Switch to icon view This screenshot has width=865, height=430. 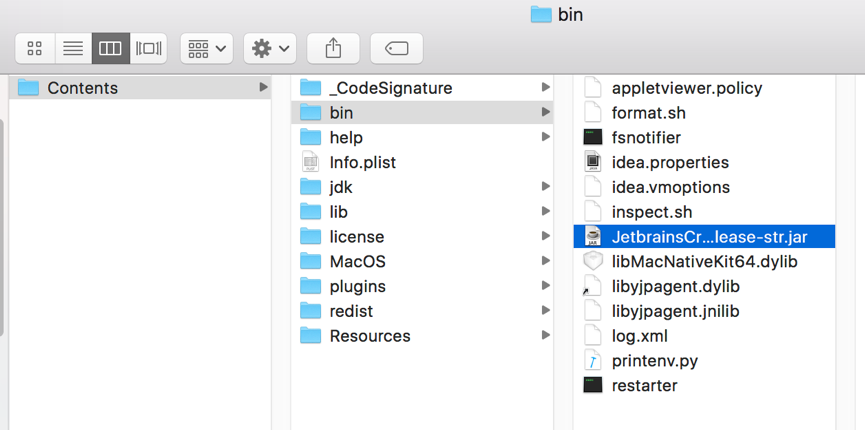[35, 49]
